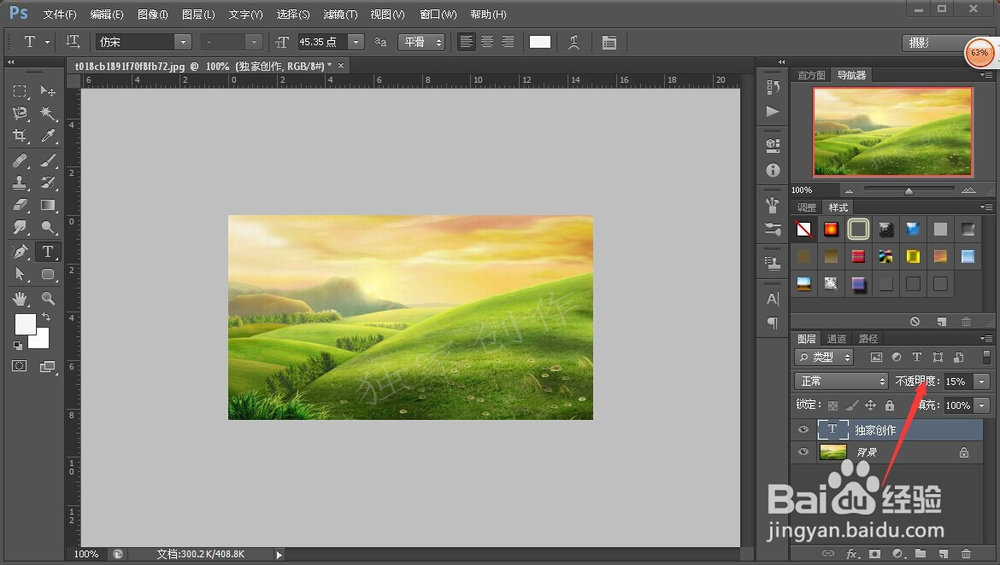Select the Move tool
Image resolution: width=1000 pixels, height=565 pixels.
(x=48, y=91)
